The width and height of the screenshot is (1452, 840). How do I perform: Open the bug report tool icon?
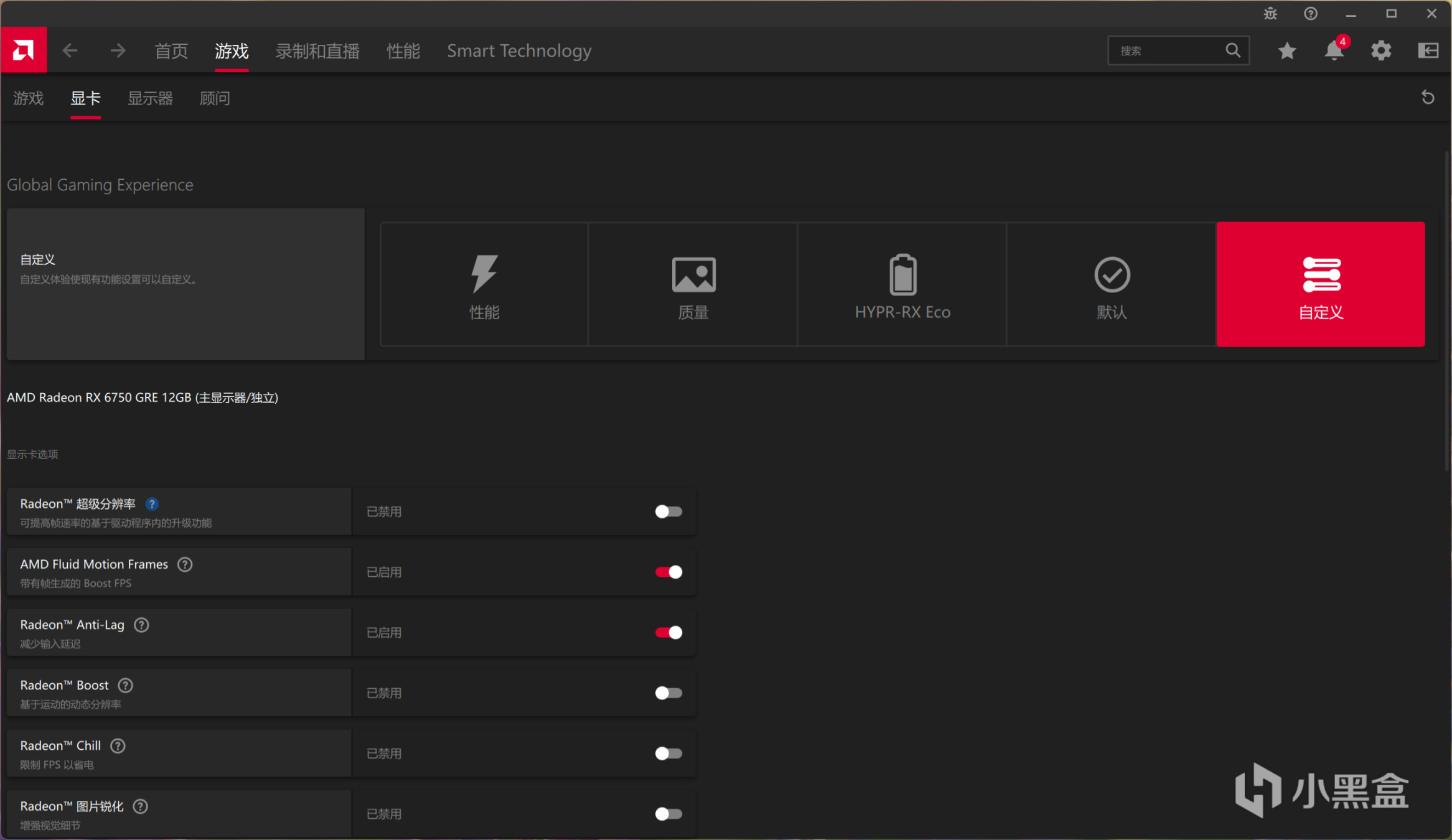click(1270, 14)
